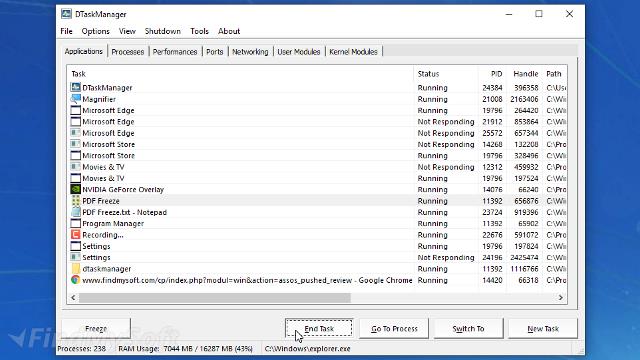Screen dimensions: 640x360
Task: Select the Recording... task
Action: (103, 235)
